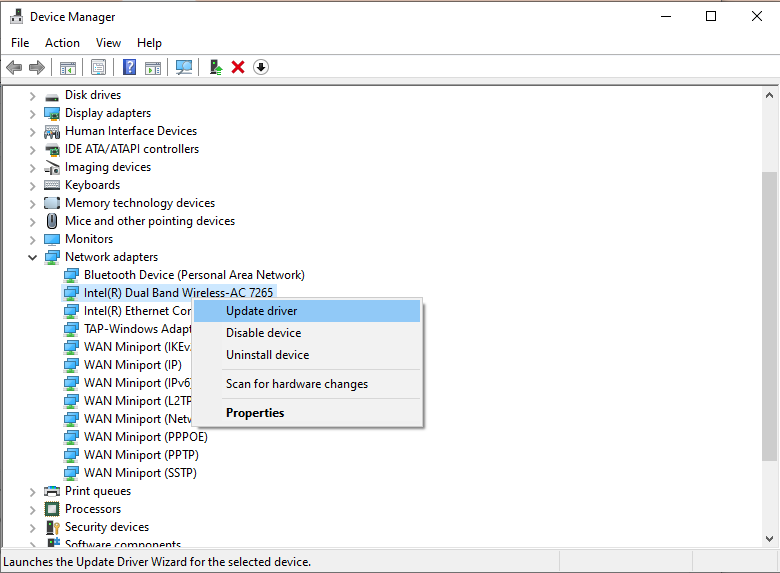Click the Disk drives icon
Viewport: 780px width, 573px height.
pyautogui.click(x=52, y=96)
